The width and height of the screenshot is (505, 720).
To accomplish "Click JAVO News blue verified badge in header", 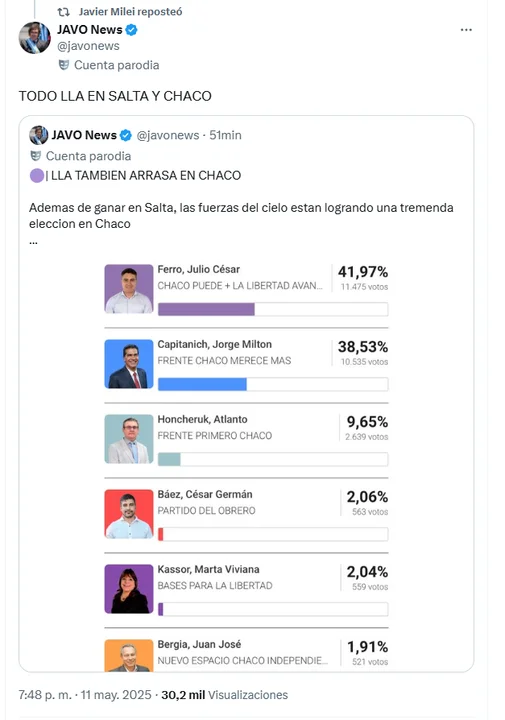I will pyautogui.click(x=131, y=30).
